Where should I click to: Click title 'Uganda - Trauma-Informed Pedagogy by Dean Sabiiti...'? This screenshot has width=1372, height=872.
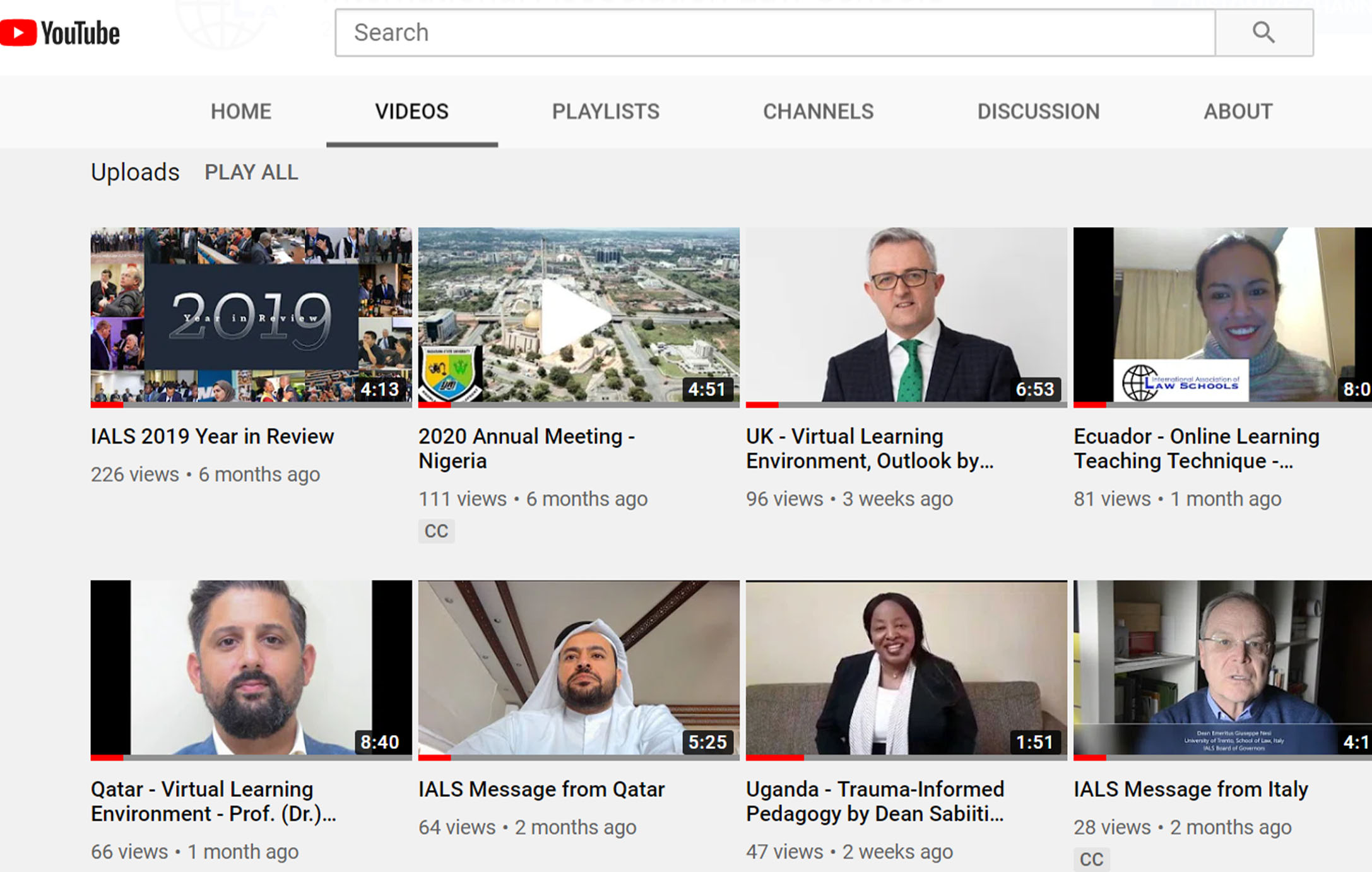[875, 801]
